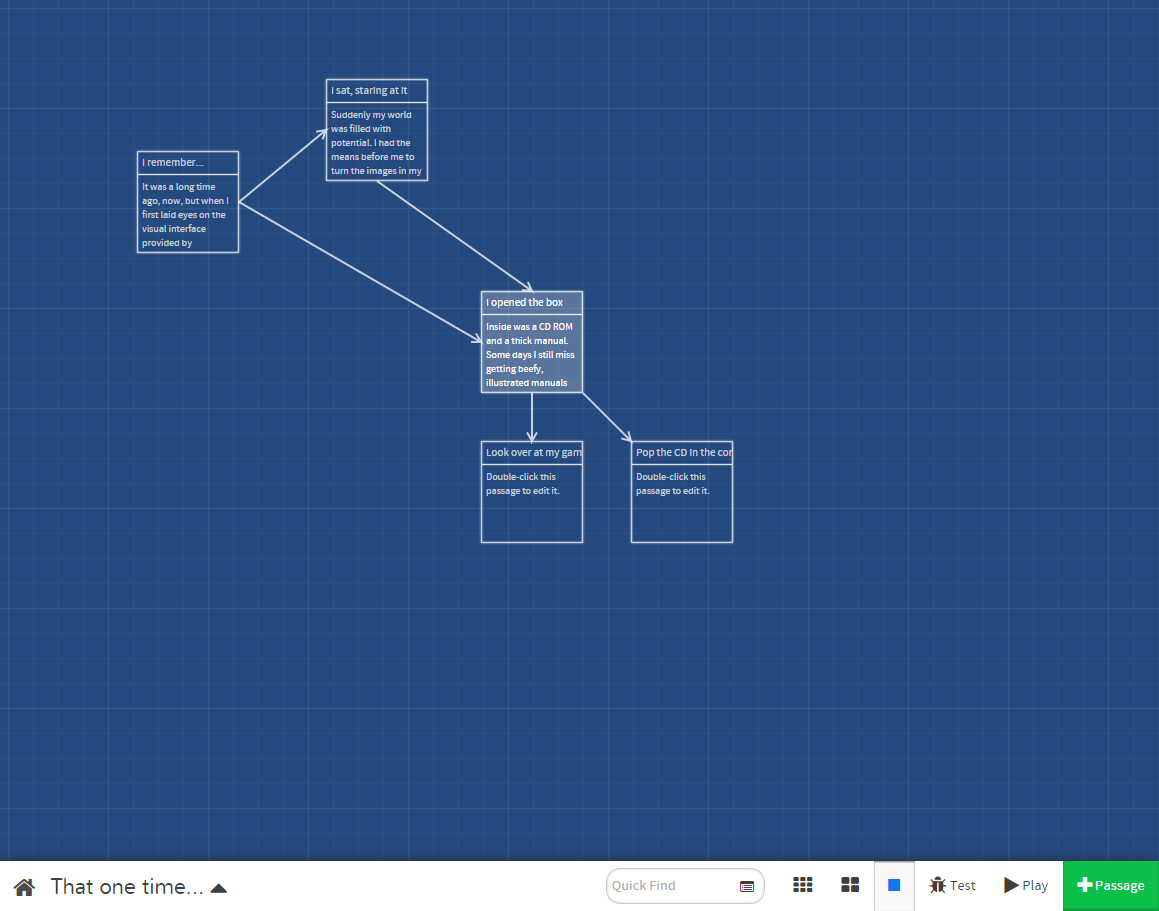Click the plus icon on Passage button

pos(1084,885)
